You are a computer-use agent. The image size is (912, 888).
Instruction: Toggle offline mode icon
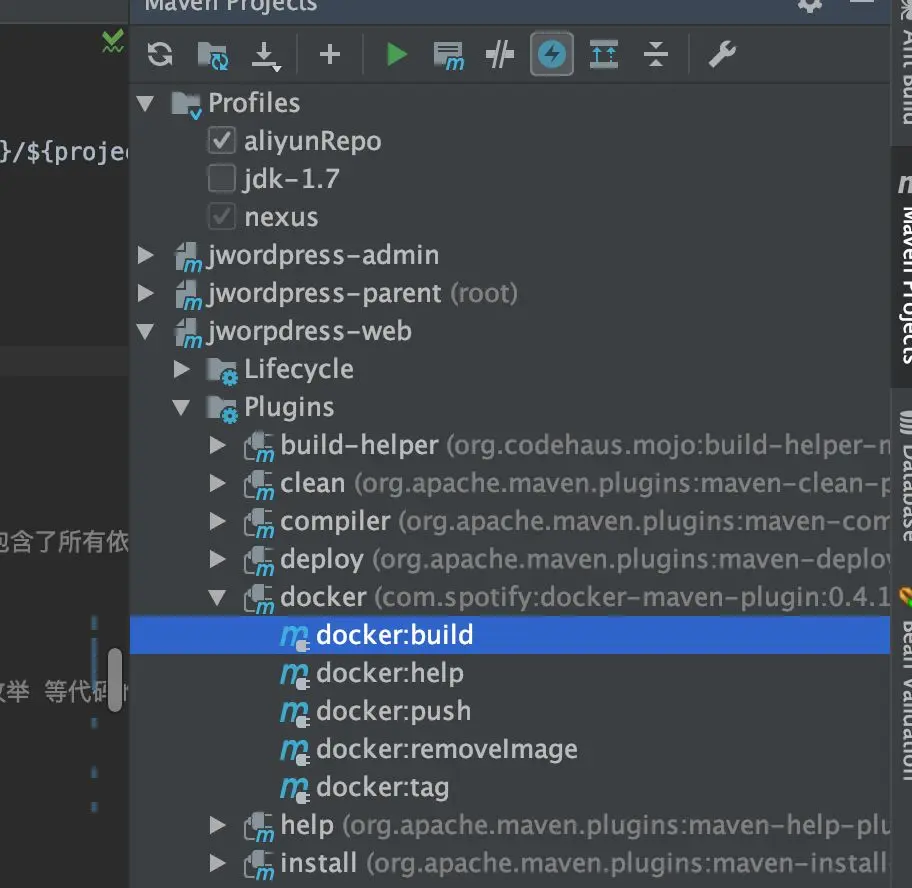coord(500,55)
